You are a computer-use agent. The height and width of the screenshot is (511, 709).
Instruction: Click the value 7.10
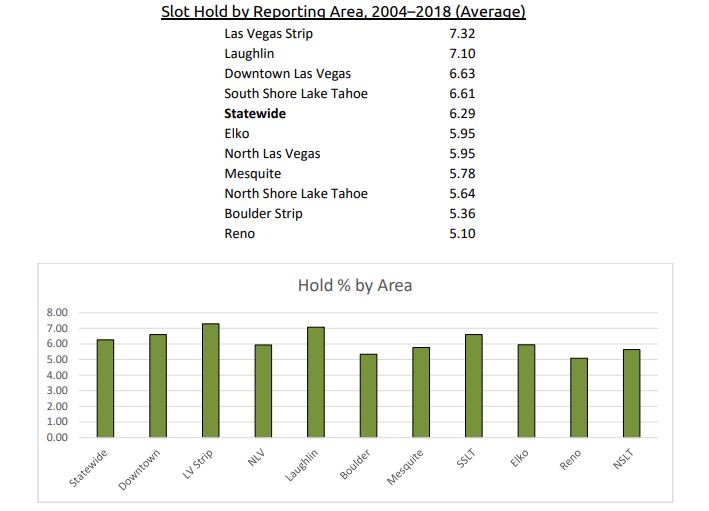[462, 53]
